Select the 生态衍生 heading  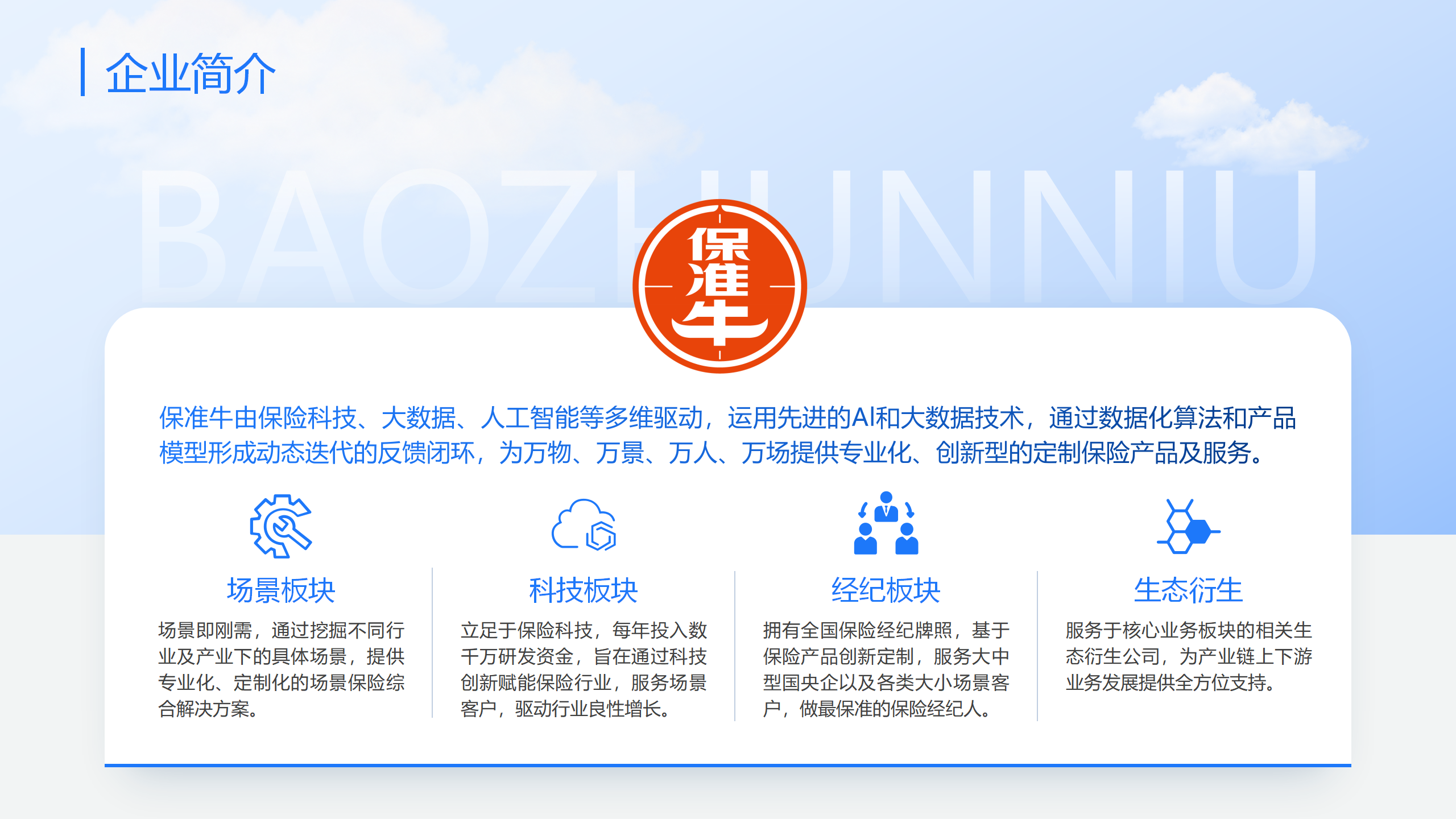click(x=1188, y=590)
